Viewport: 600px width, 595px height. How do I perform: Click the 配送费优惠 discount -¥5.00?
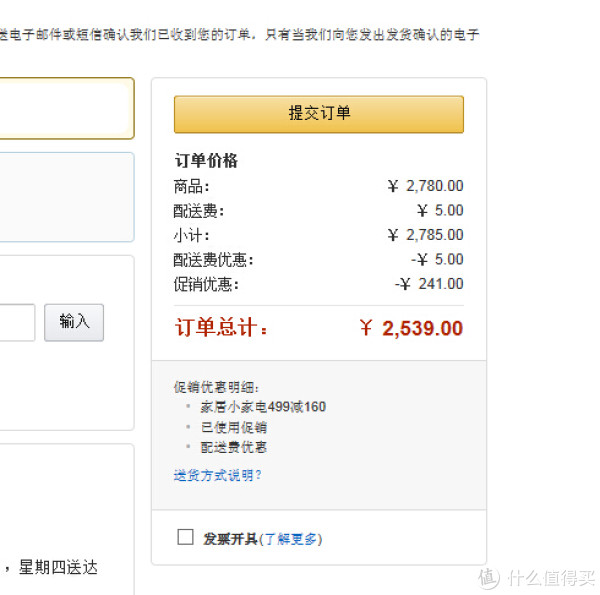(x=437, y=259)
